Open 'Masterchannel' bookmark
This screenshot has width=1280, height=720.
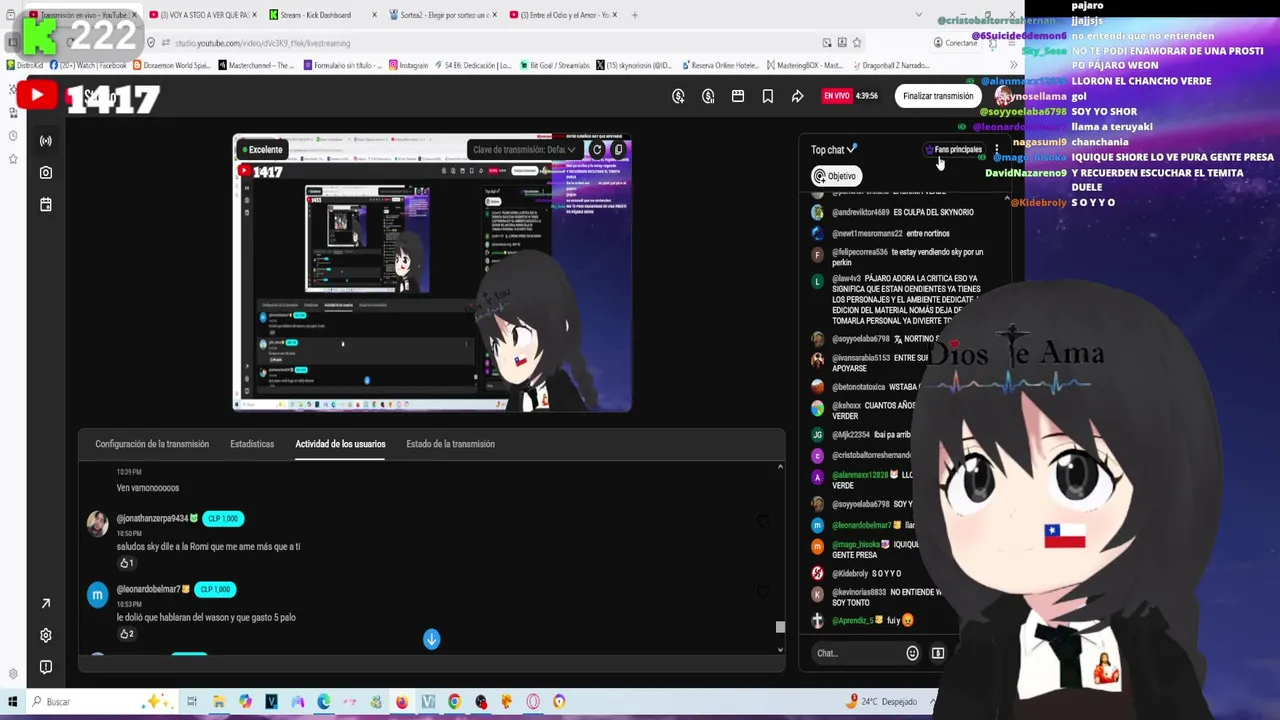click(x=255, y=65)
